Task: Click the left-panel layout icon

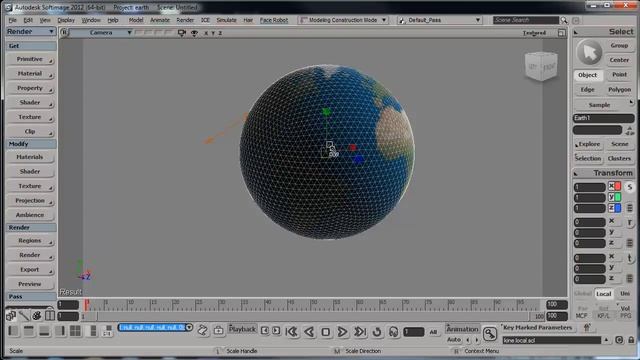Action: pyautogui.click(x=13, y=331)
